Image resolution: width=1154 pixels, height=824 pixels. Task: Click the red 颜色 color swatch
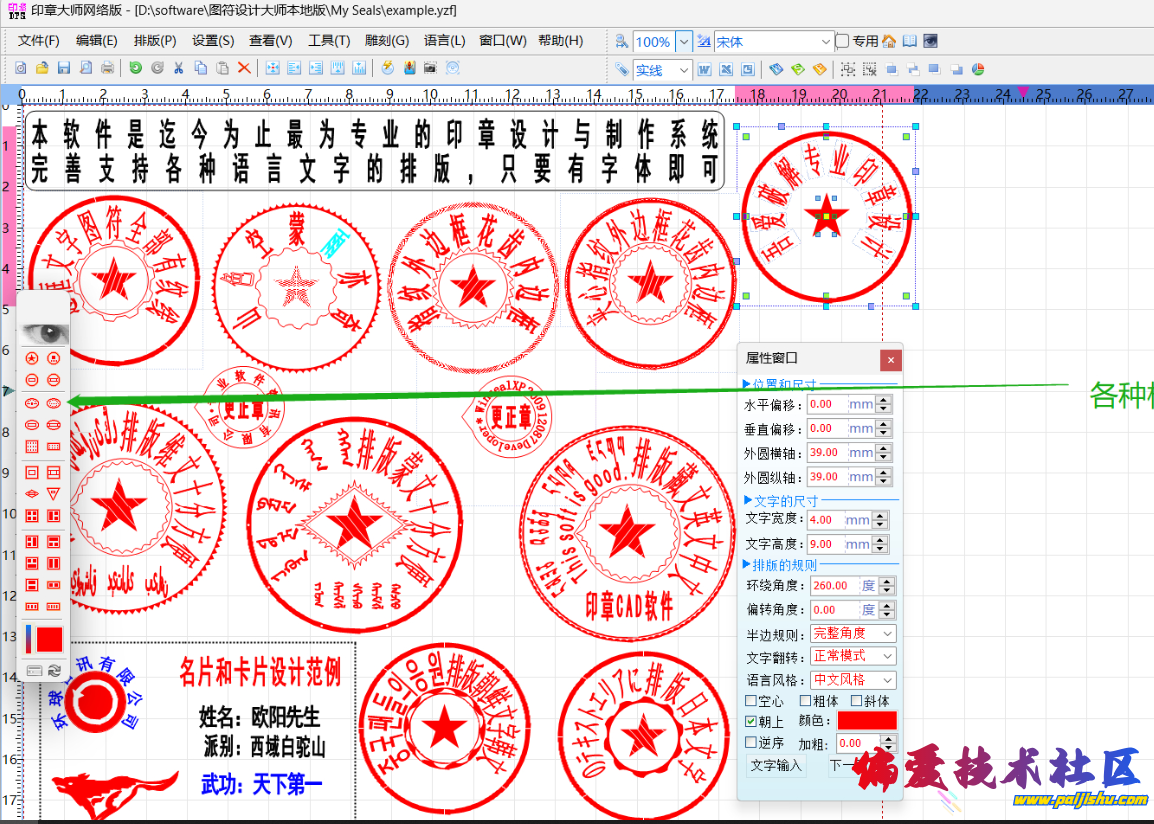[x=866, y=721]
